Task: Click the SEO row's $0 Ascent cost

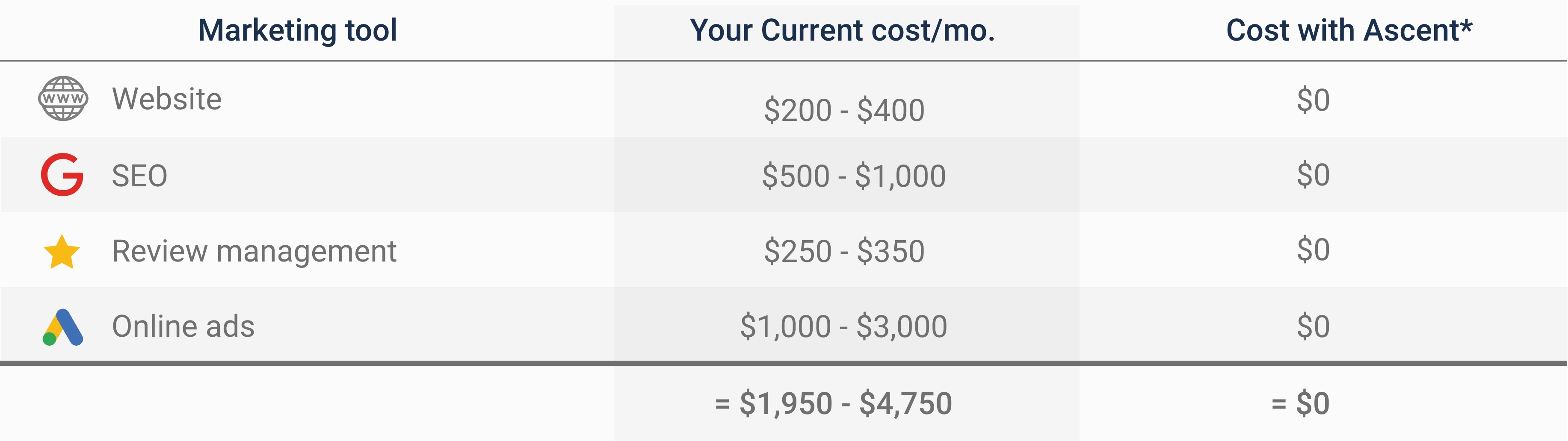Action: (x=1313, y=175)
